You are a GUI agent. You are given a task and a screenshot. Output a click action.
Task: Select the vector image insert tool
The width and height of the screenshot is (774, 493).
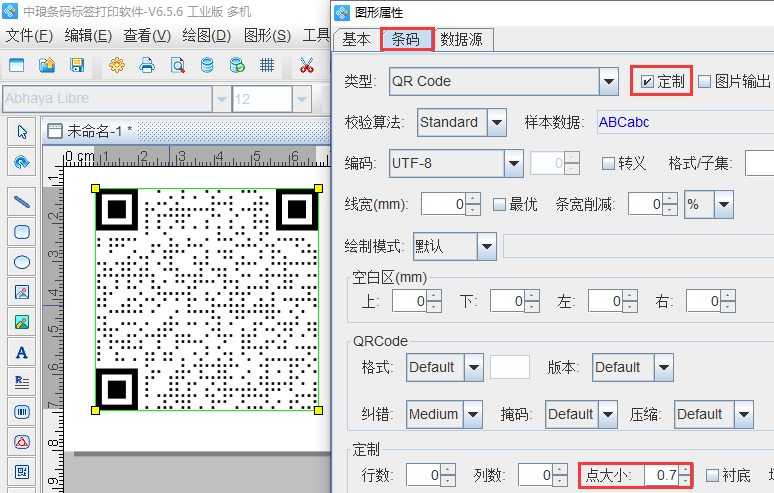[x=22, y=292]
